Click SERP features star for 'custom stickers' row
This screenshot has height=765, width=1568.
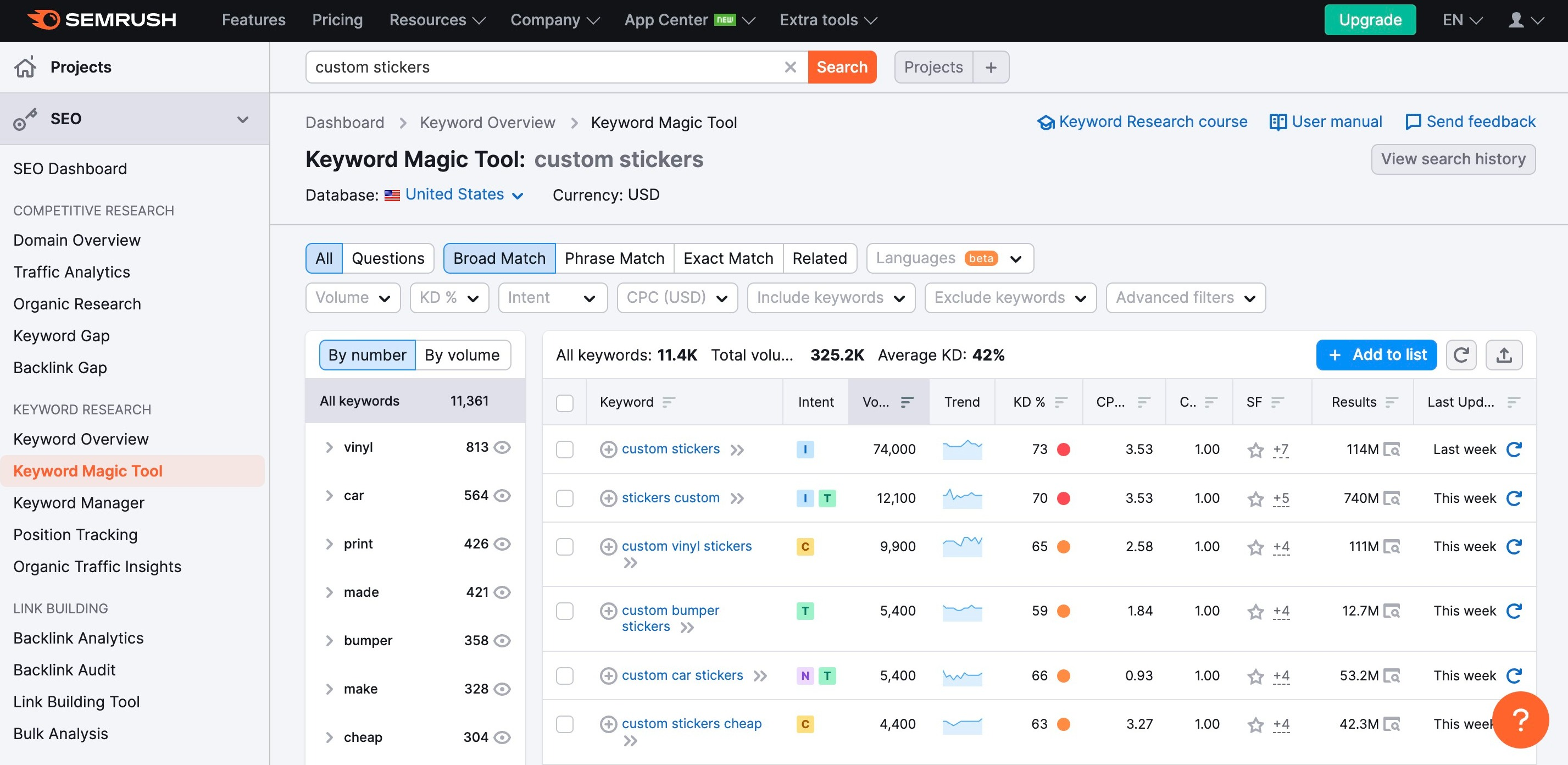[1255, 450]
